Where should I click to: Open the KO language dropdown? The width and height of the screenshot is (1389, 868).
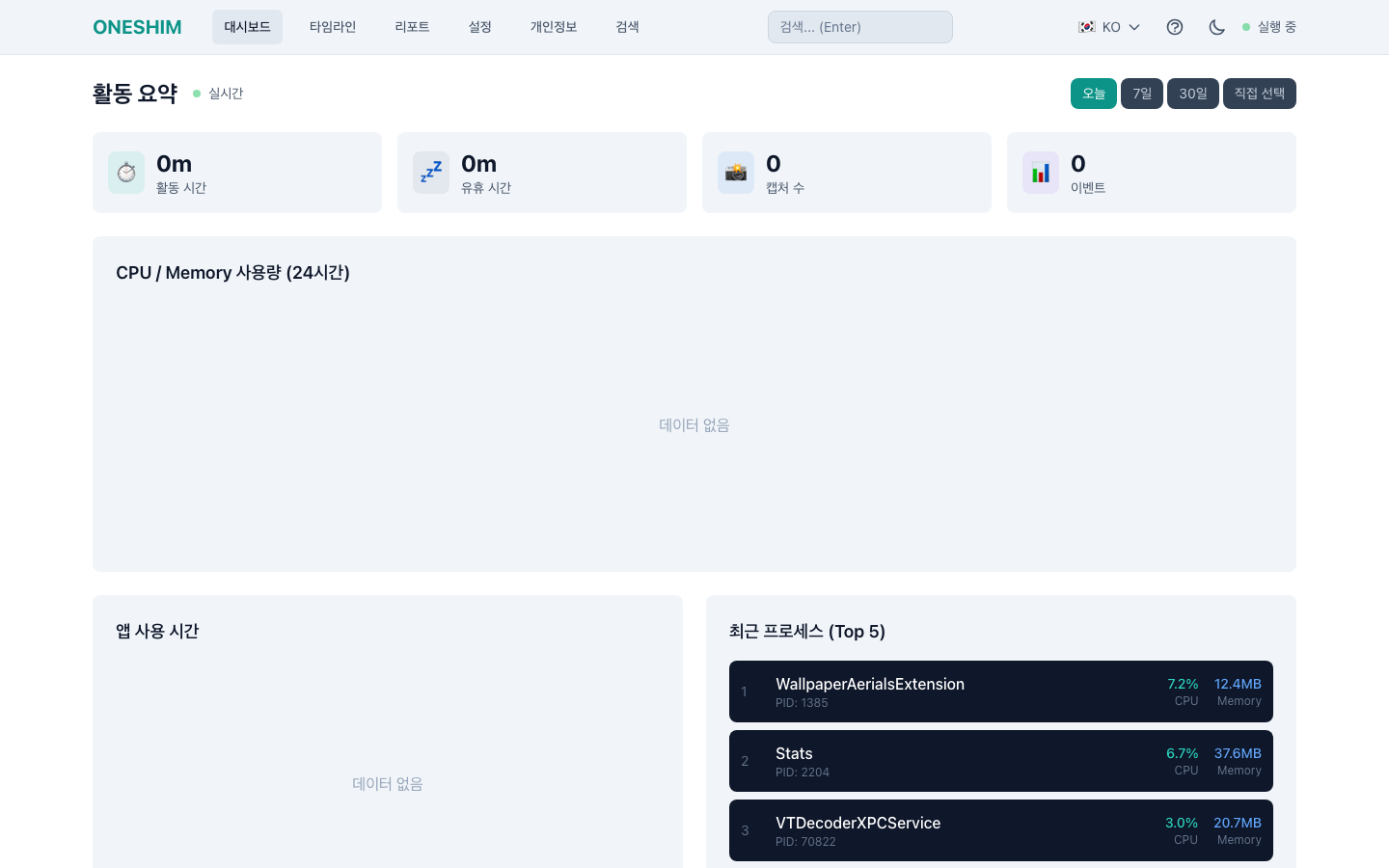click(x=1110, y=27)
